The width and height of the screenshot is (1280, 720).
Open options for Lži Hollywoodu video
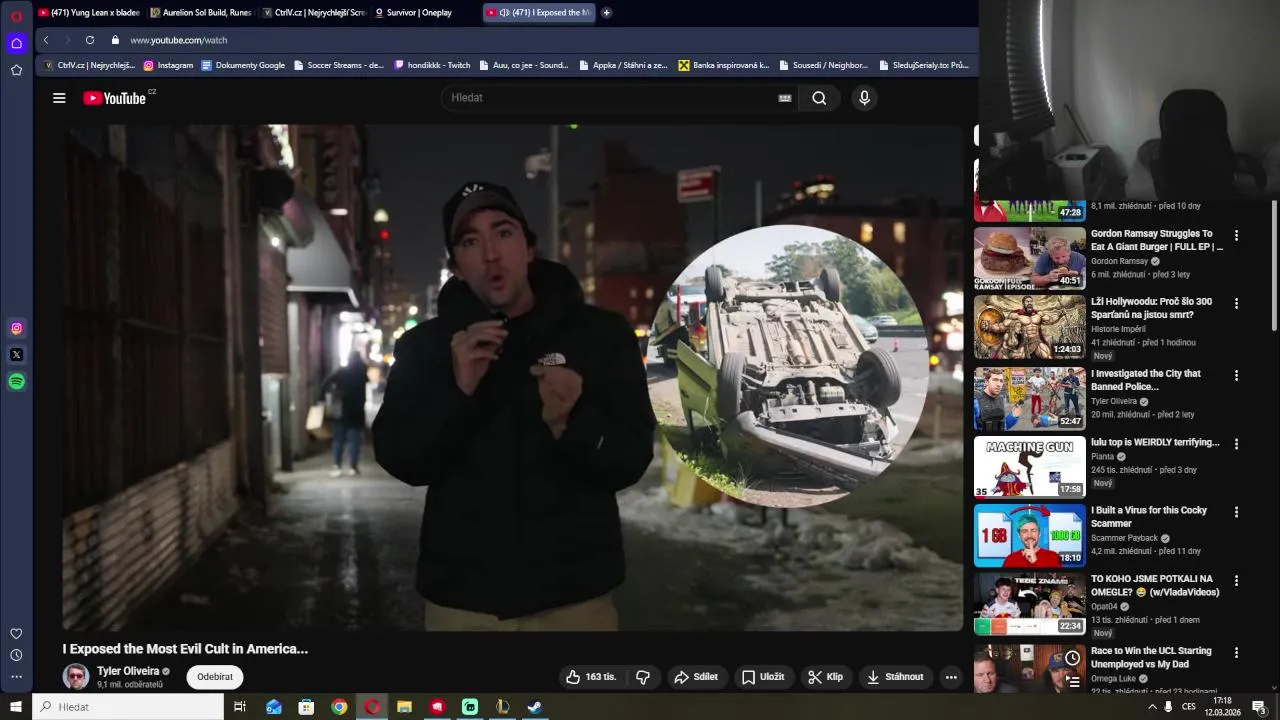1236,303
